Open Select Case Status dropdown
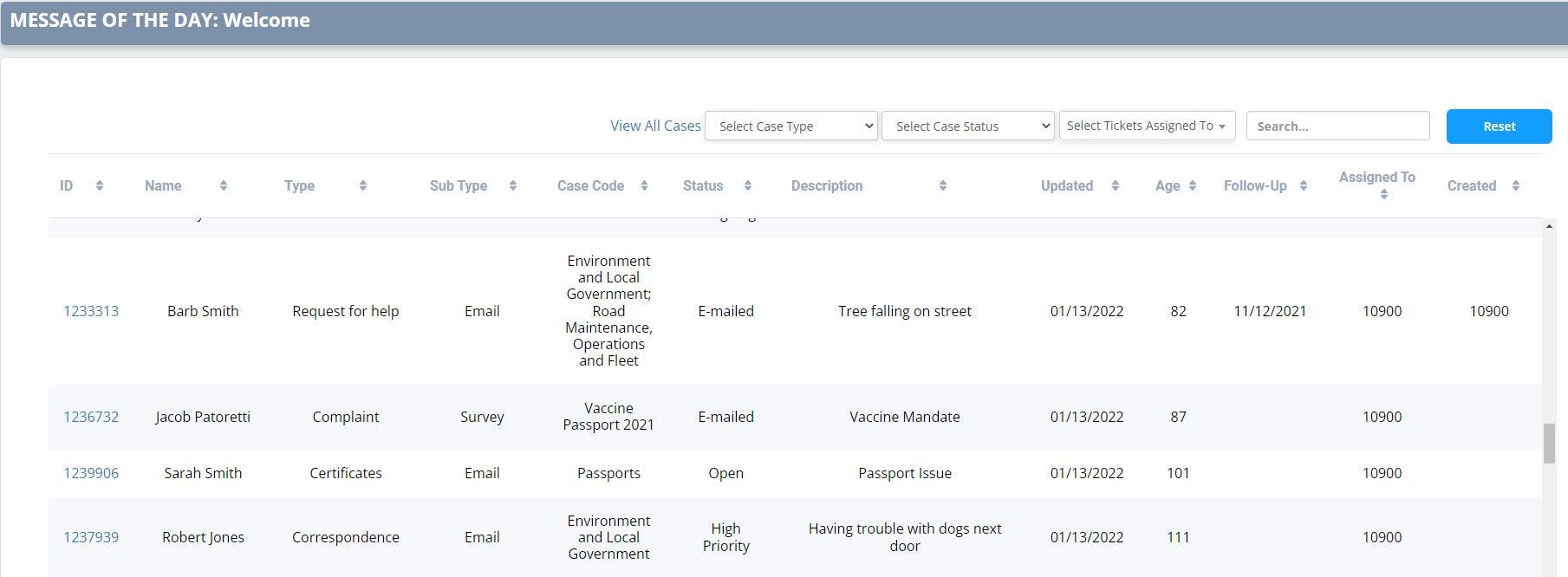The width and height of the screenshot is (1568, 577). [968, 126]
